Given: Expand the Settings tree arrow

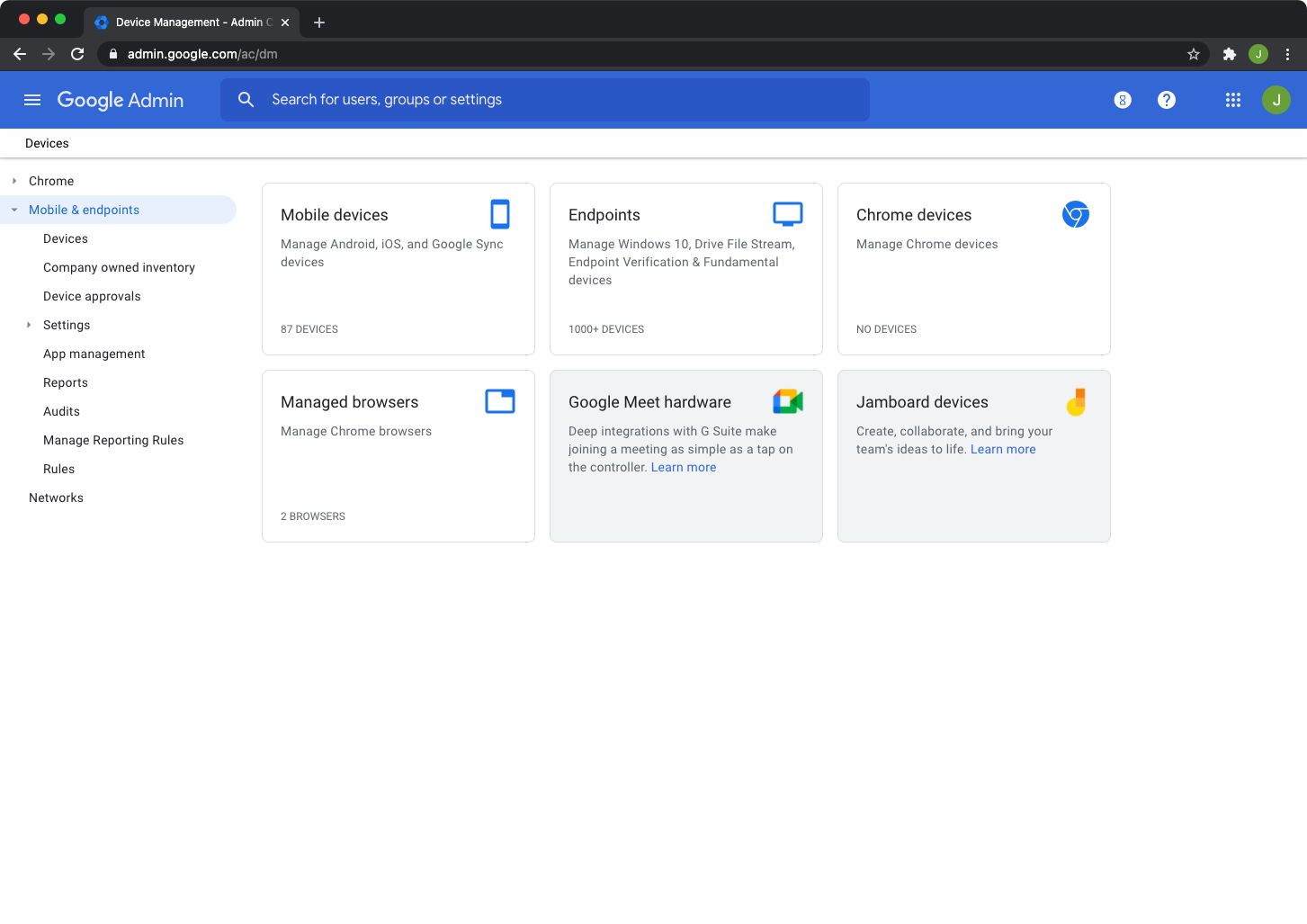Looking at the screenshot, I should pyautogui.click(x=29, y=325).
